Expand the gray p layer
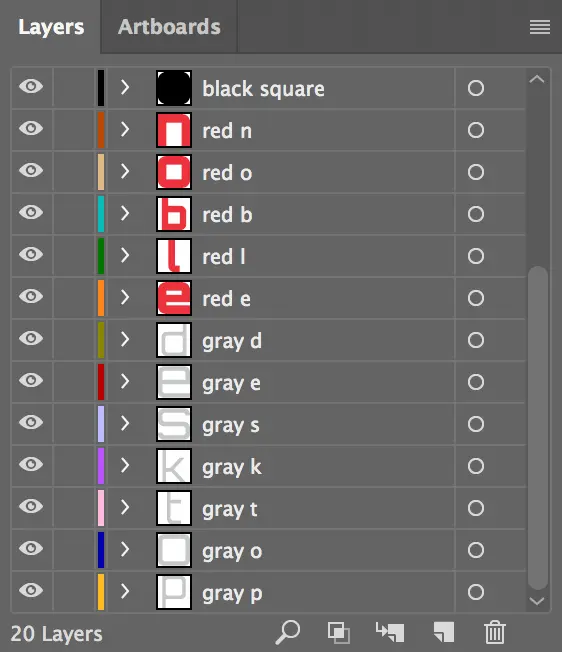Viewport: 562px width, 652px height. (125, 591)
